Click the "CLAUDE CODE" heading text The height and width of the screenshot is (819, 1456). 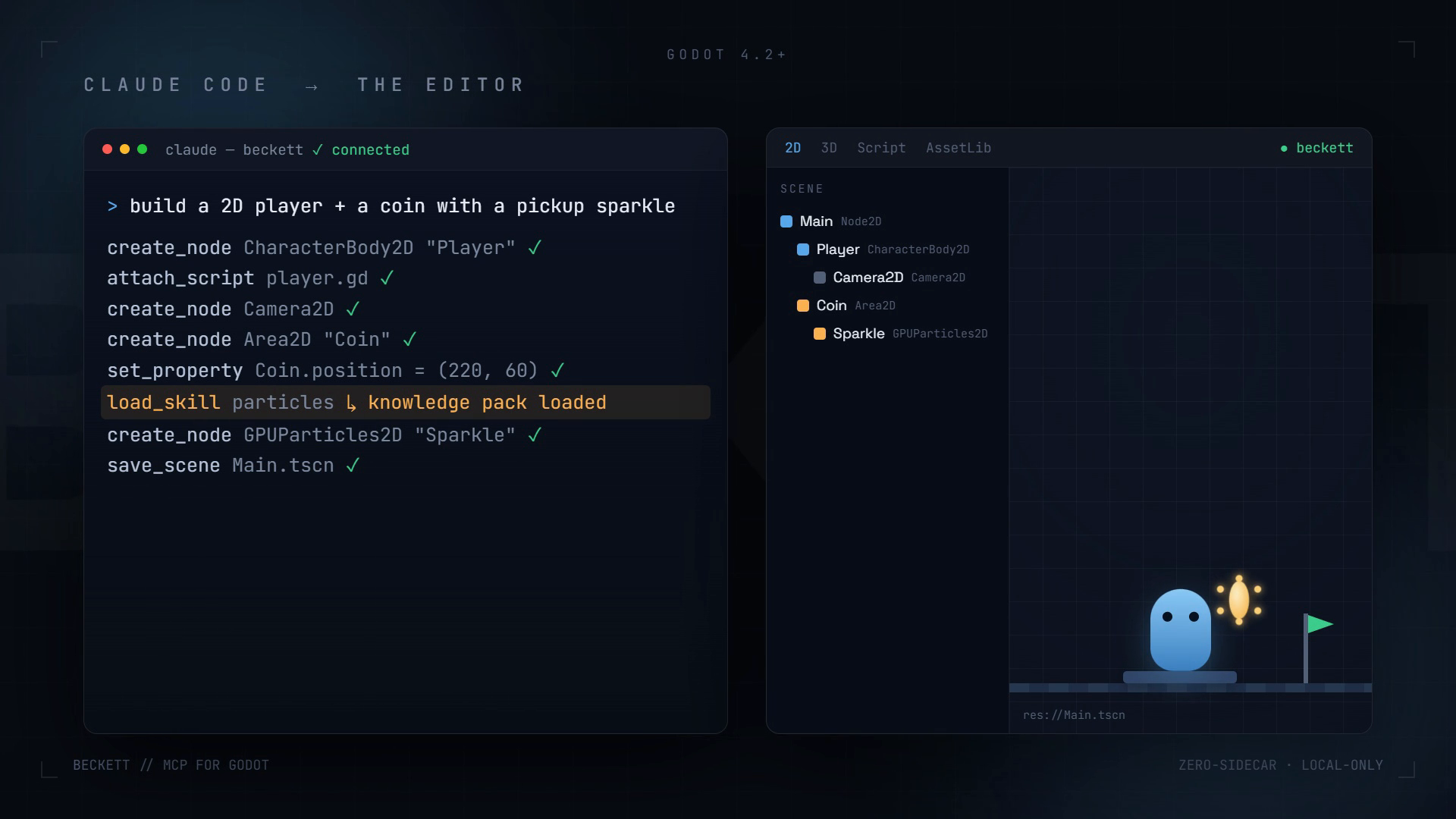coord(176,85)
